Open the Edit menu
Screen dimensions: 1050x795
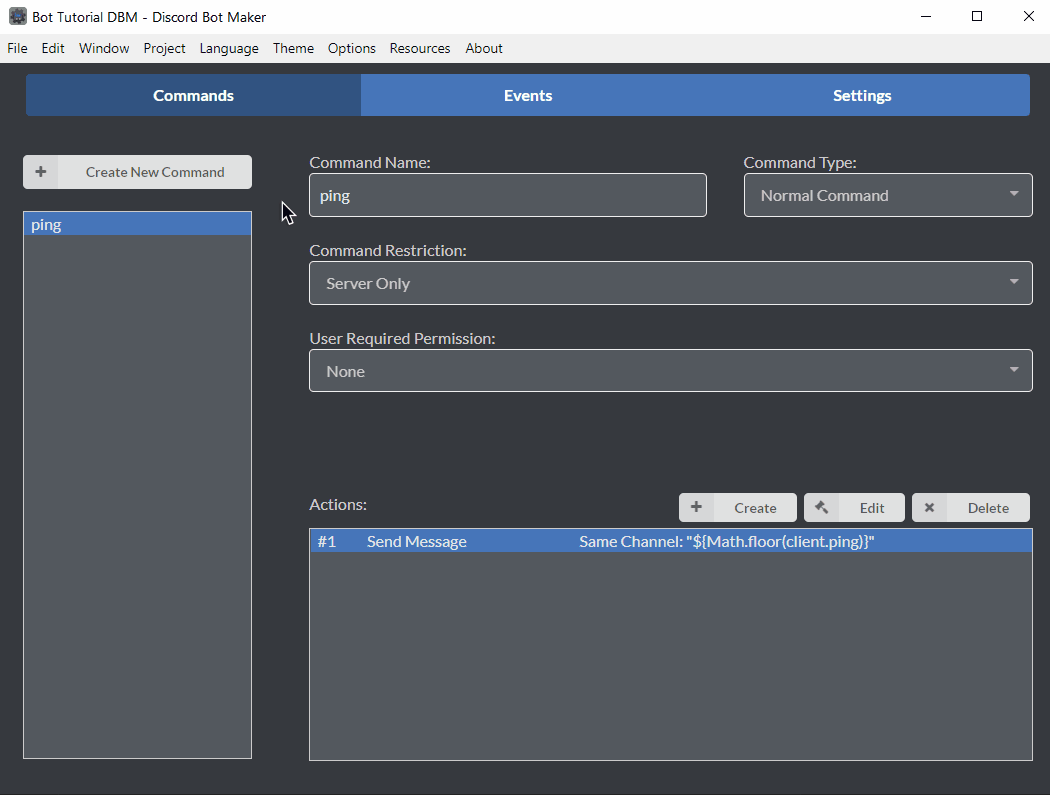point(53,48)
